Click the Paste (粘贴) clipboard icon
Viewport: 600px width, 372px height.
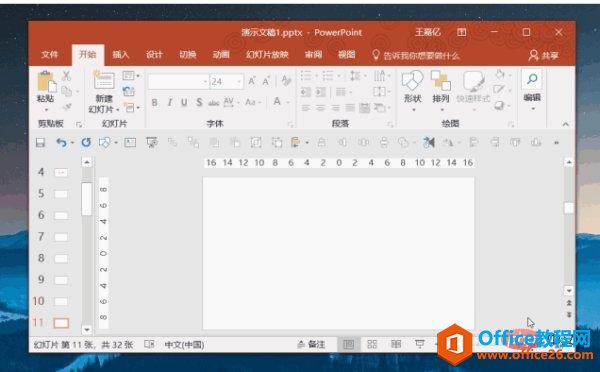[x=46, y=82]
